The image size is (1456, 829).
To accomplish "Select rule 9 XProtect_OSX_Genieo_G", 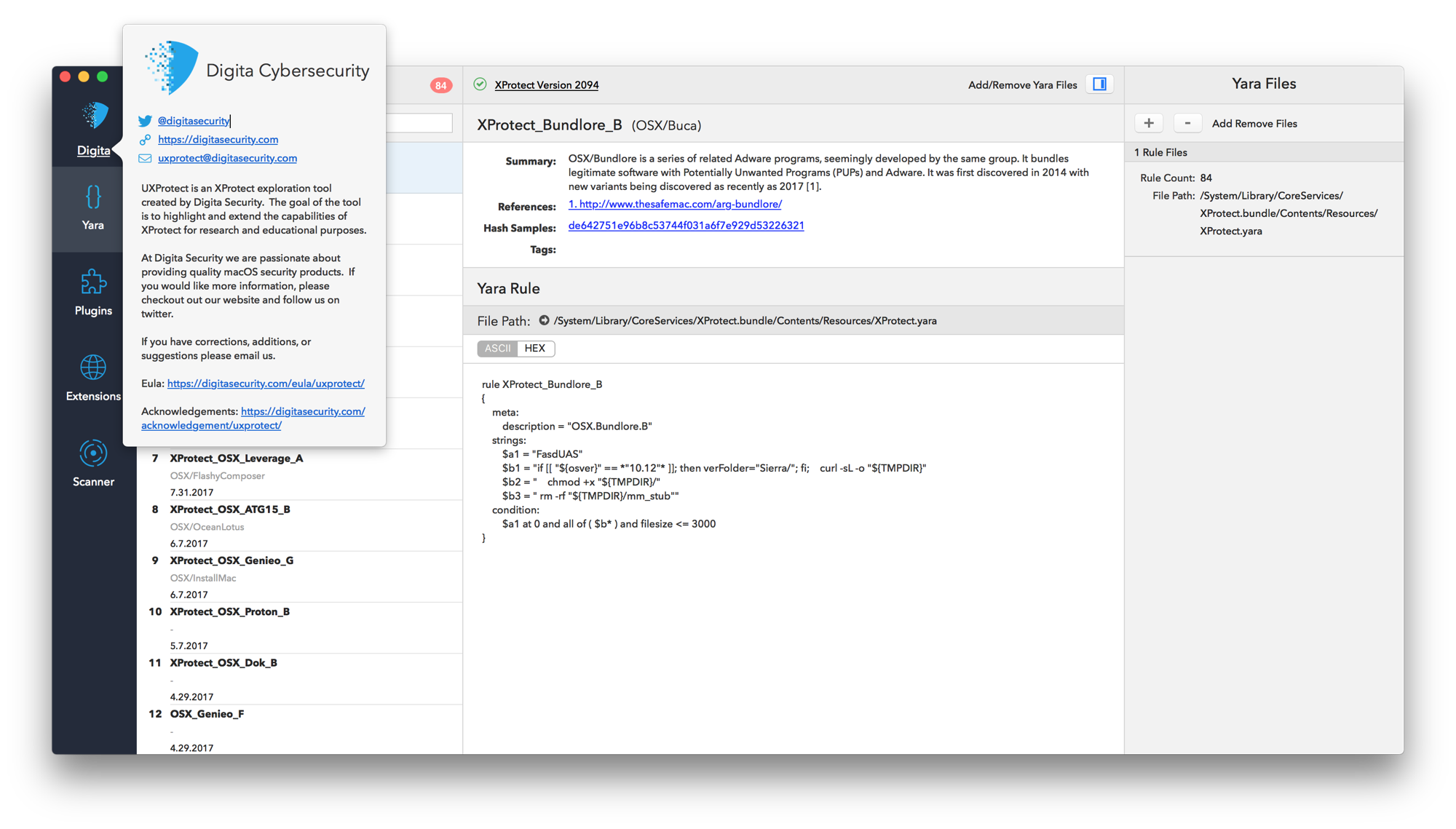I will 299,576.
